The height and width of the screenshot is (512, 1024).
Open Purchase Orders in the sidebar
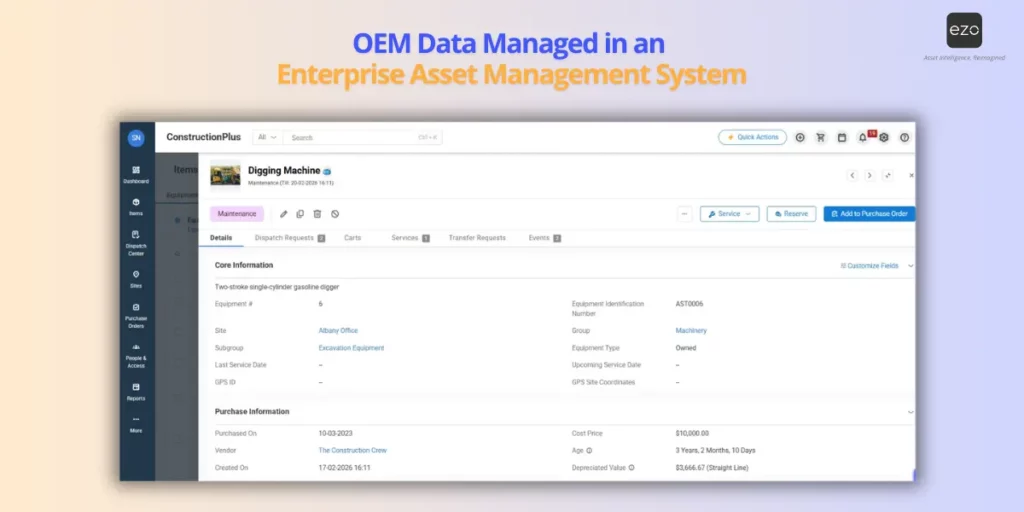[x=136, y=315]
